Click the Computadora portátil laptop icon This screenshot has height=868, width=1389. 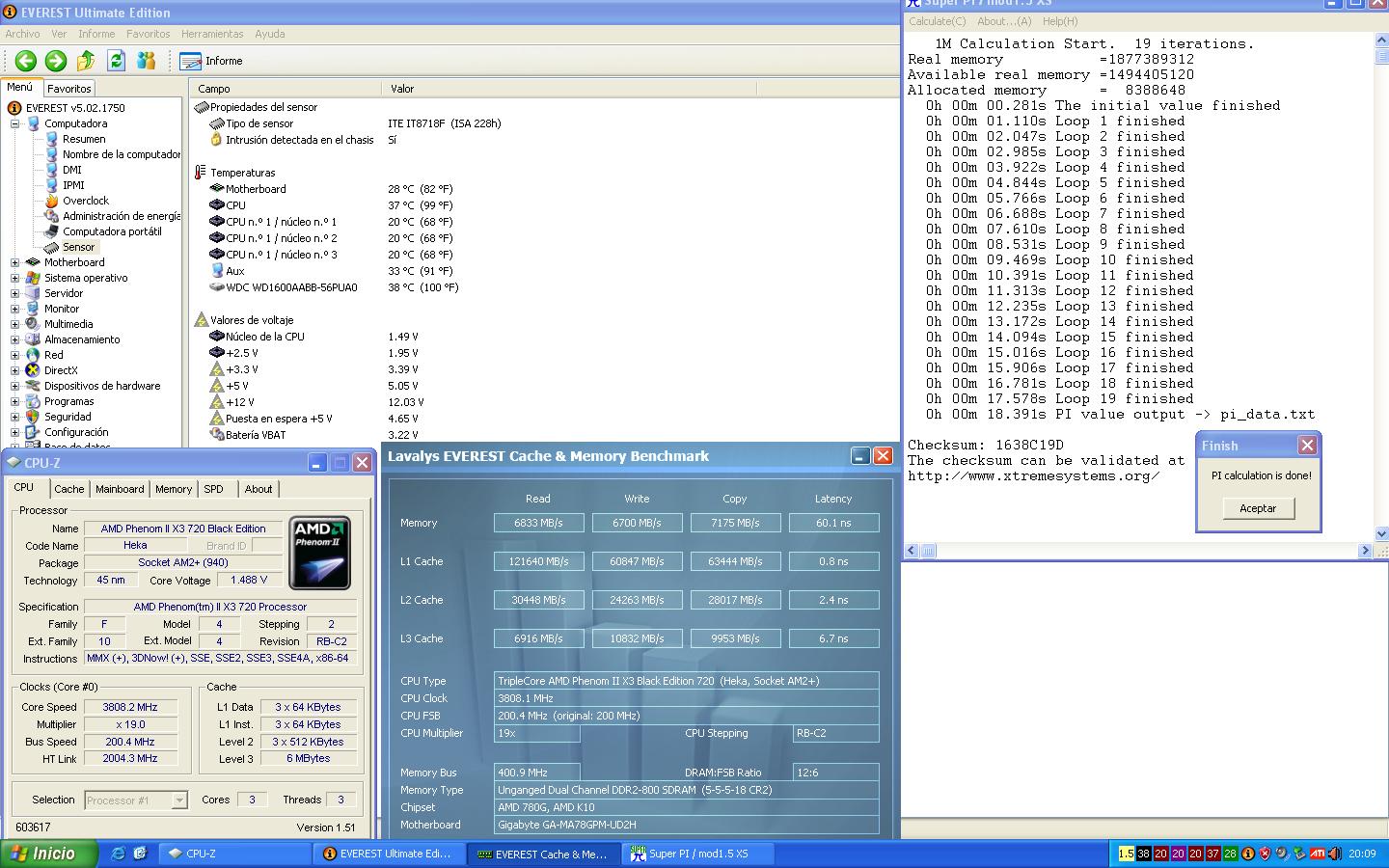(52, 231)
